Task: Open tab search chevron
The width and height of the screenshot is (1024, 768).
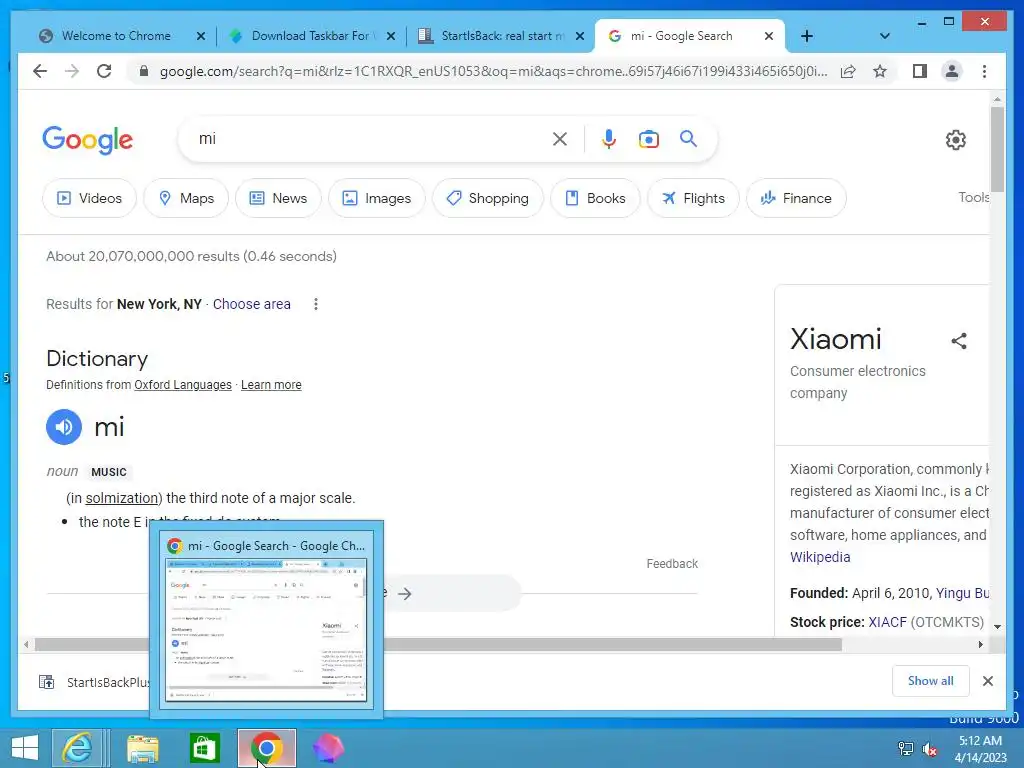Action: coord(885,36)
